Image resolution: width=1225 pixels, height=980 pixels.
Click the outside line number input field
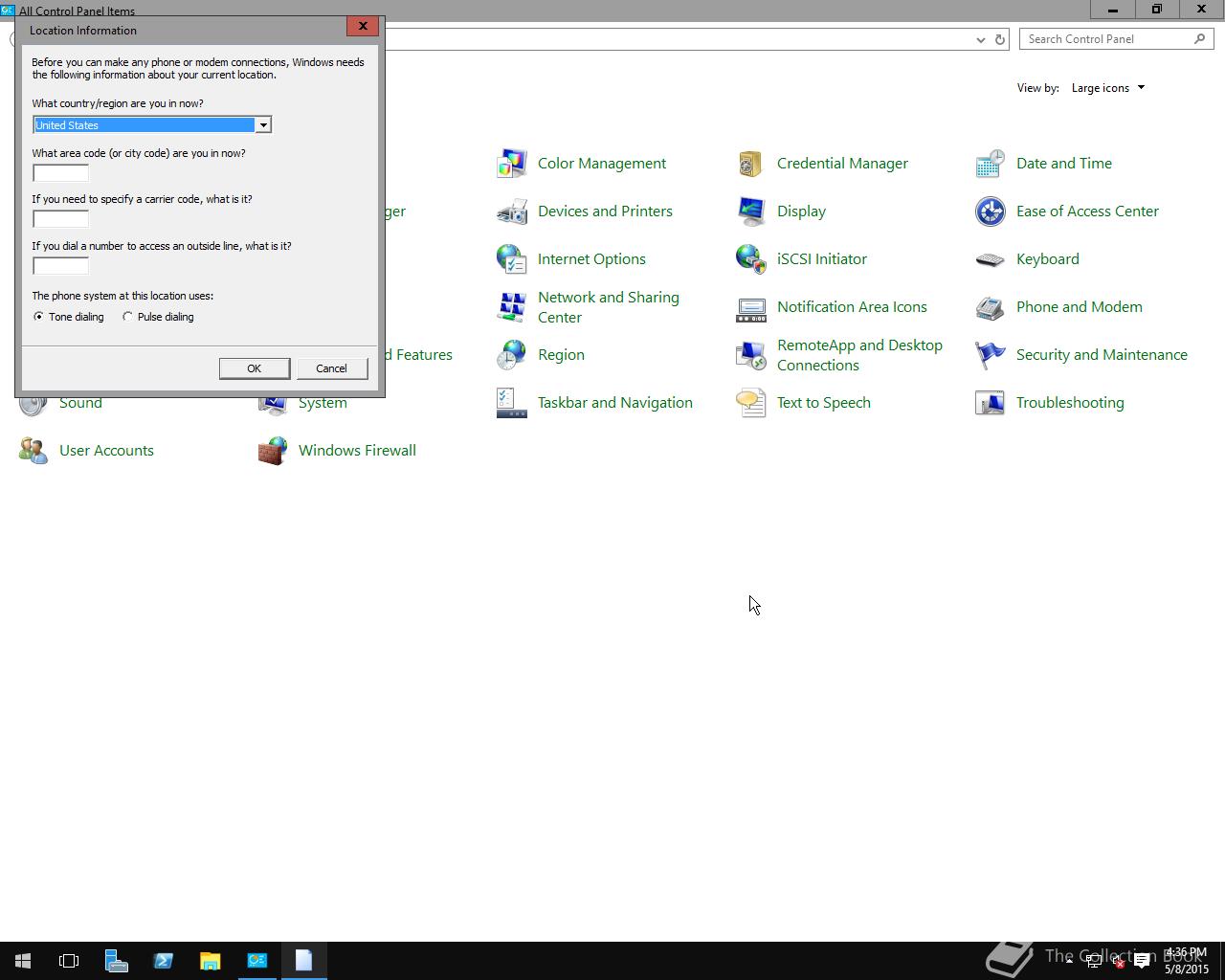coord(60,266)
